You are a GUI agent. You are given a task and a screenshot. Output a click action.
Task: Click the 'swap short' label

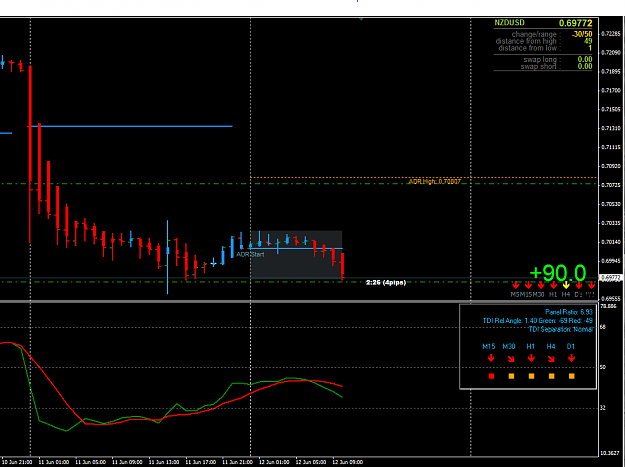(x=540, y=67)
